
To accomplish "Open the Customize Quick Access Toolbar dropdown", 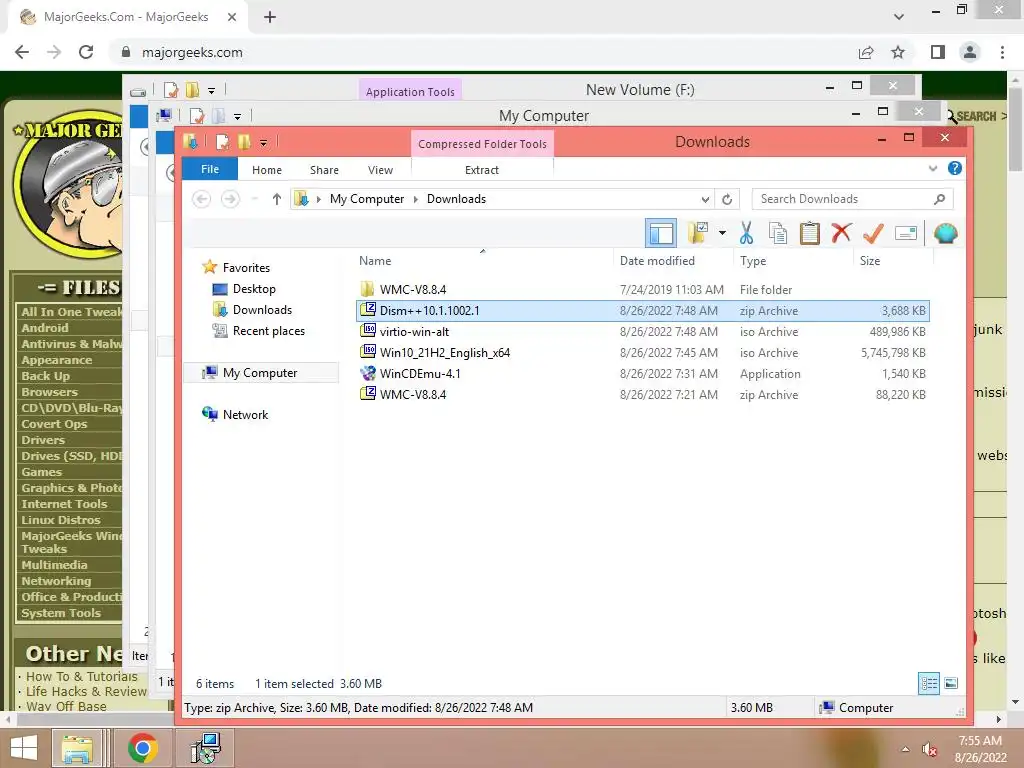I will [x=263, y=142].
